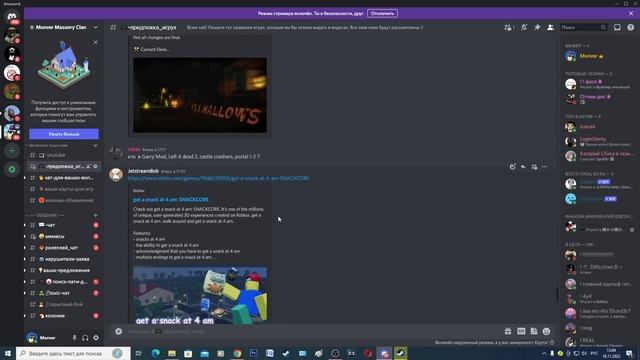The height and width of the screenshot is (360, 640).
Task: Expand arrow beside колонии channel
Action: (25, 316)
